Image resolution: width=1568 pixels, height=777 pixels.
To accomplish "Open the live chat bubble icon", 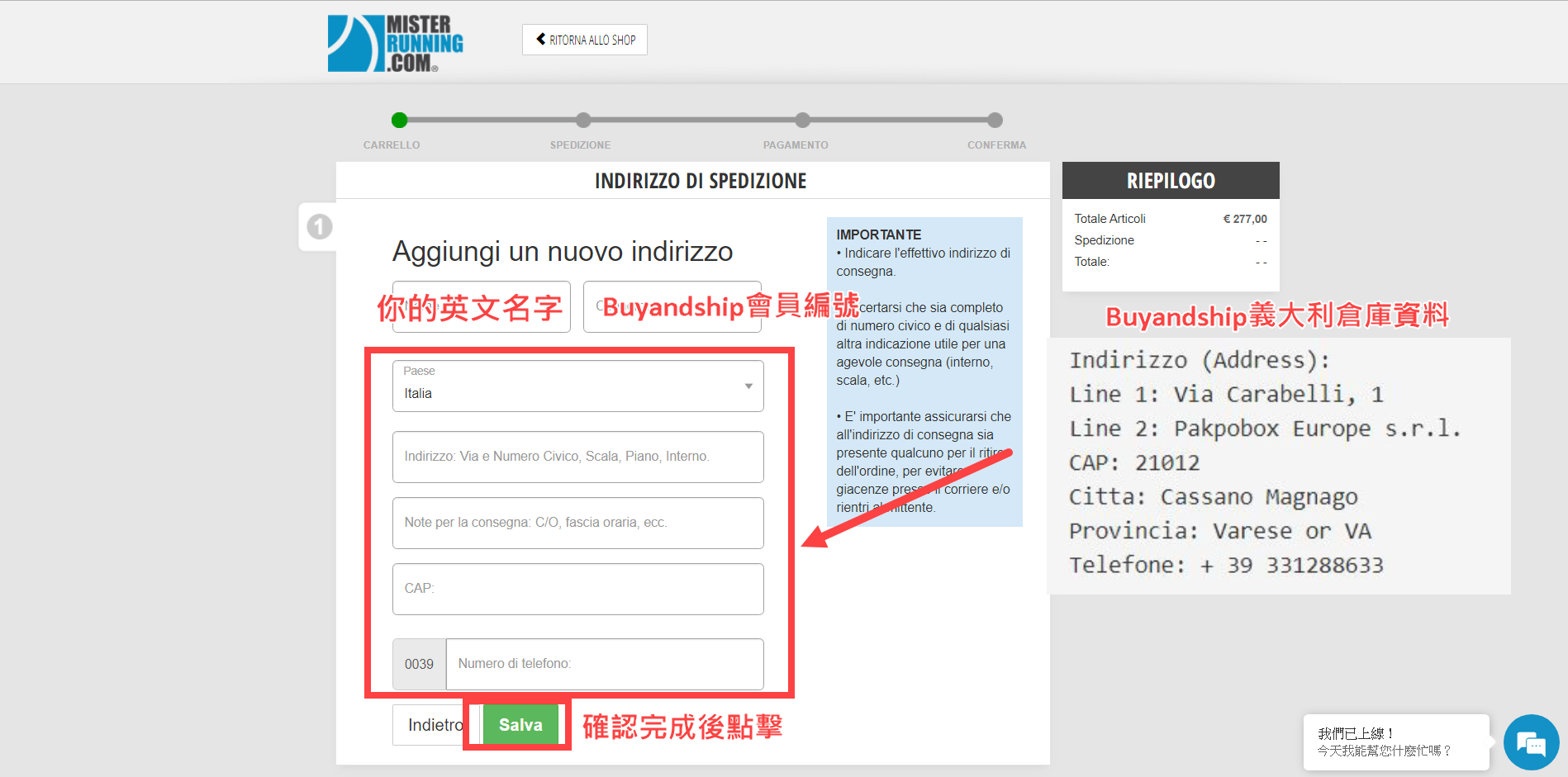I will click(1531, 742).
